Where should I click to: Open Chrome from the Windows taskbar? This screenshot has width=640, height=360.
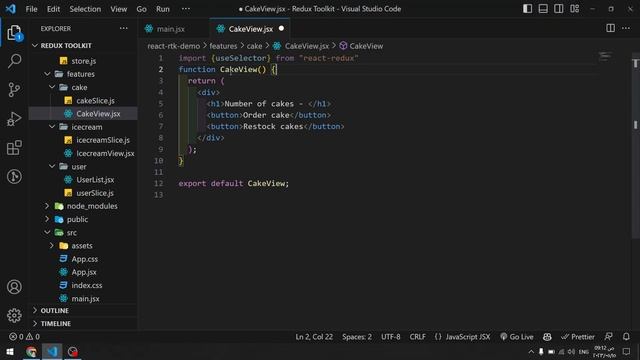tap(31, 351)
